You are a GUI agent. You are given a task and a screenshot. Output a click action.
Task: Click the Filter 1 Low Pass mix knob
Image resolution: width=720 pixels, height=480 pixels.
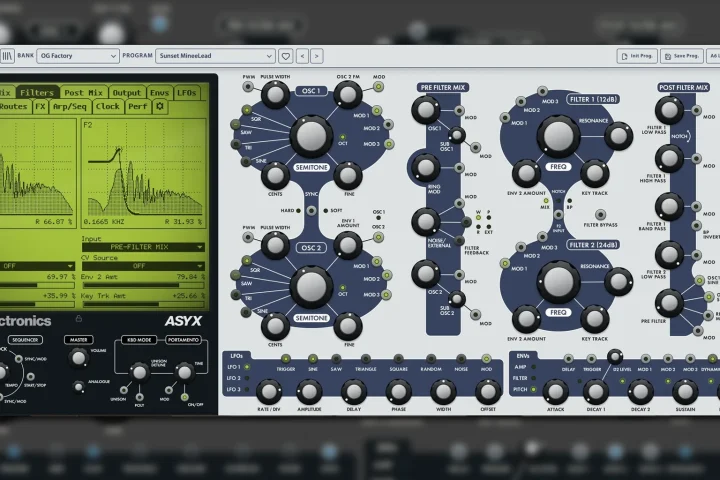pos(669,110)
